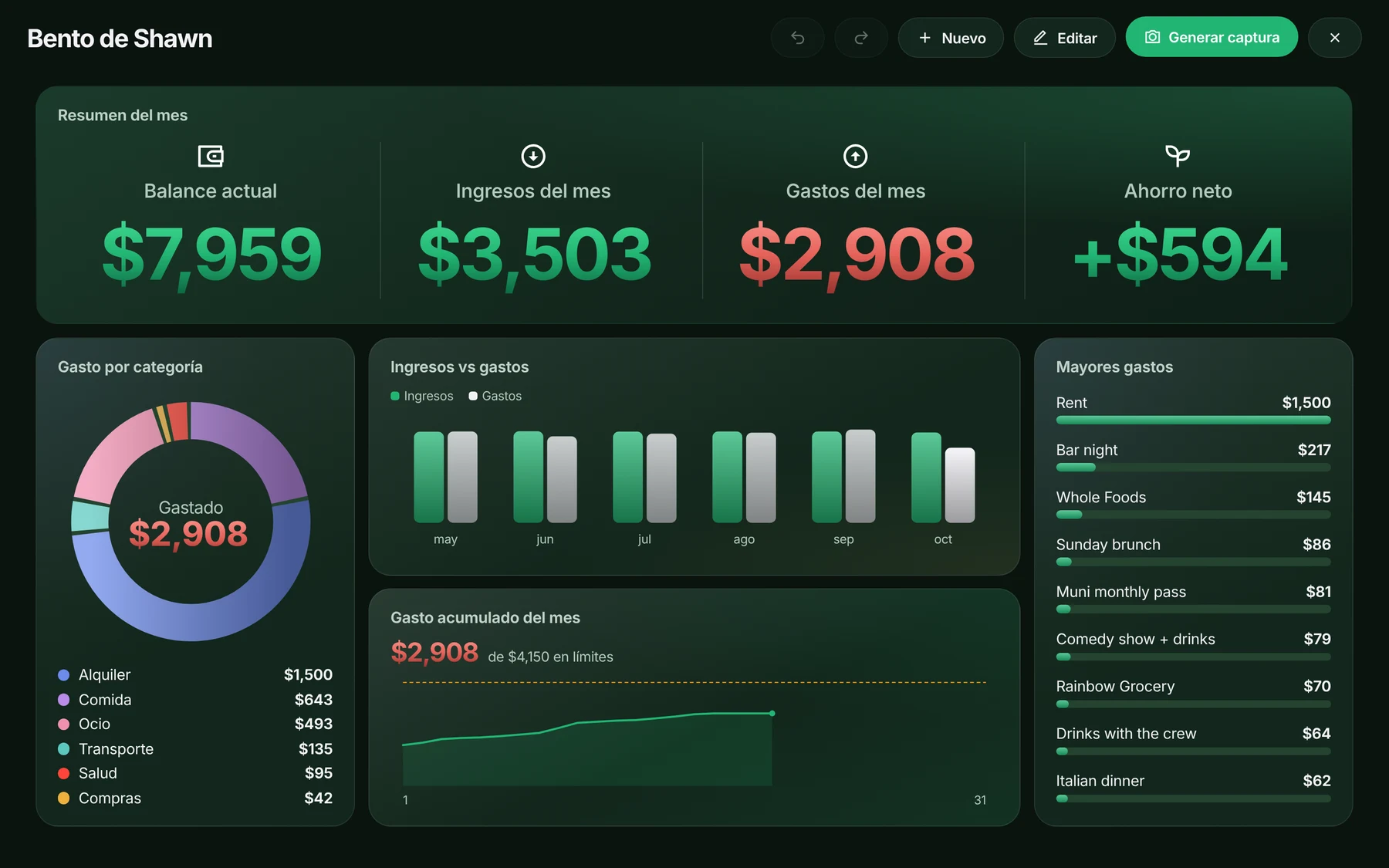The height and width of the screenshot is (868, 1389).
Task: Select the Ingresos legend green dot
Action: point(395,396)
